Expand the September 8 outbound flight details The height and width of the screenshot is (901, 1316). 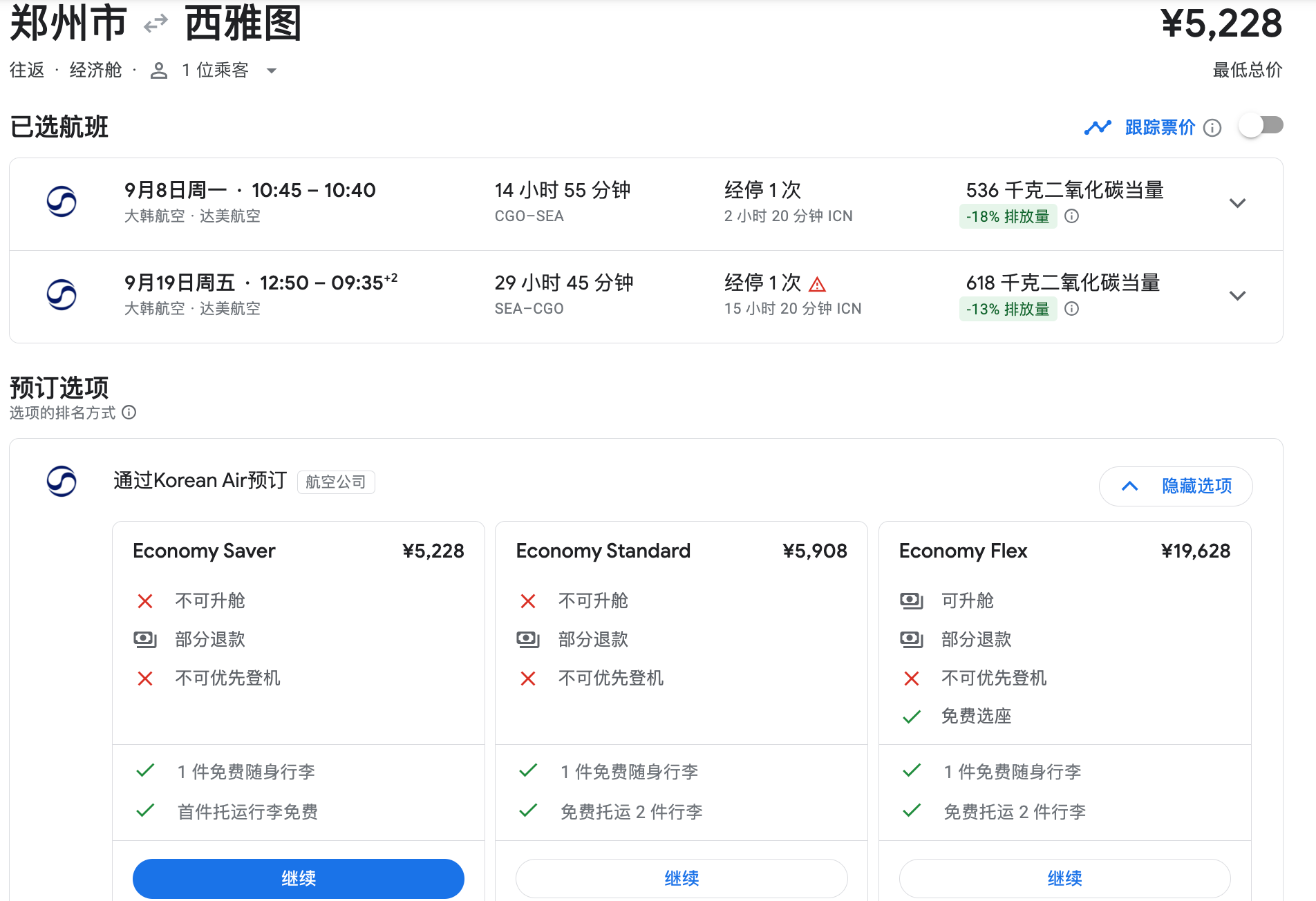pyautogui.click(x=1237, y=203)
